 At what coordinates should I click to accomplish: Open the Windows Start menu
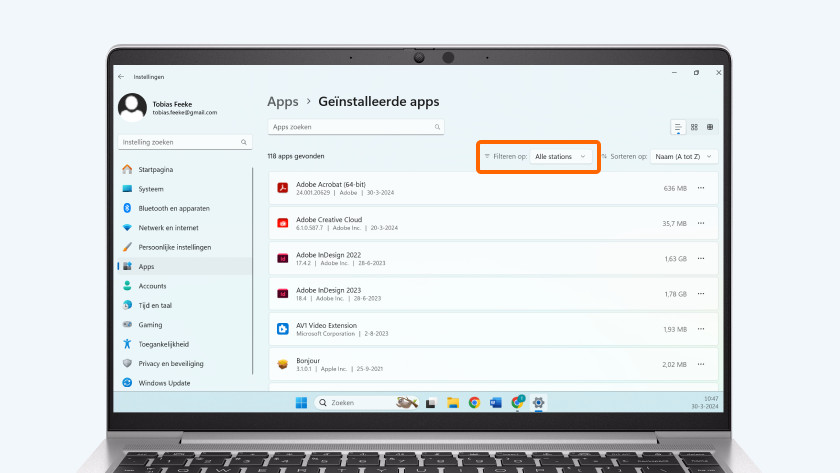[300, 403]
